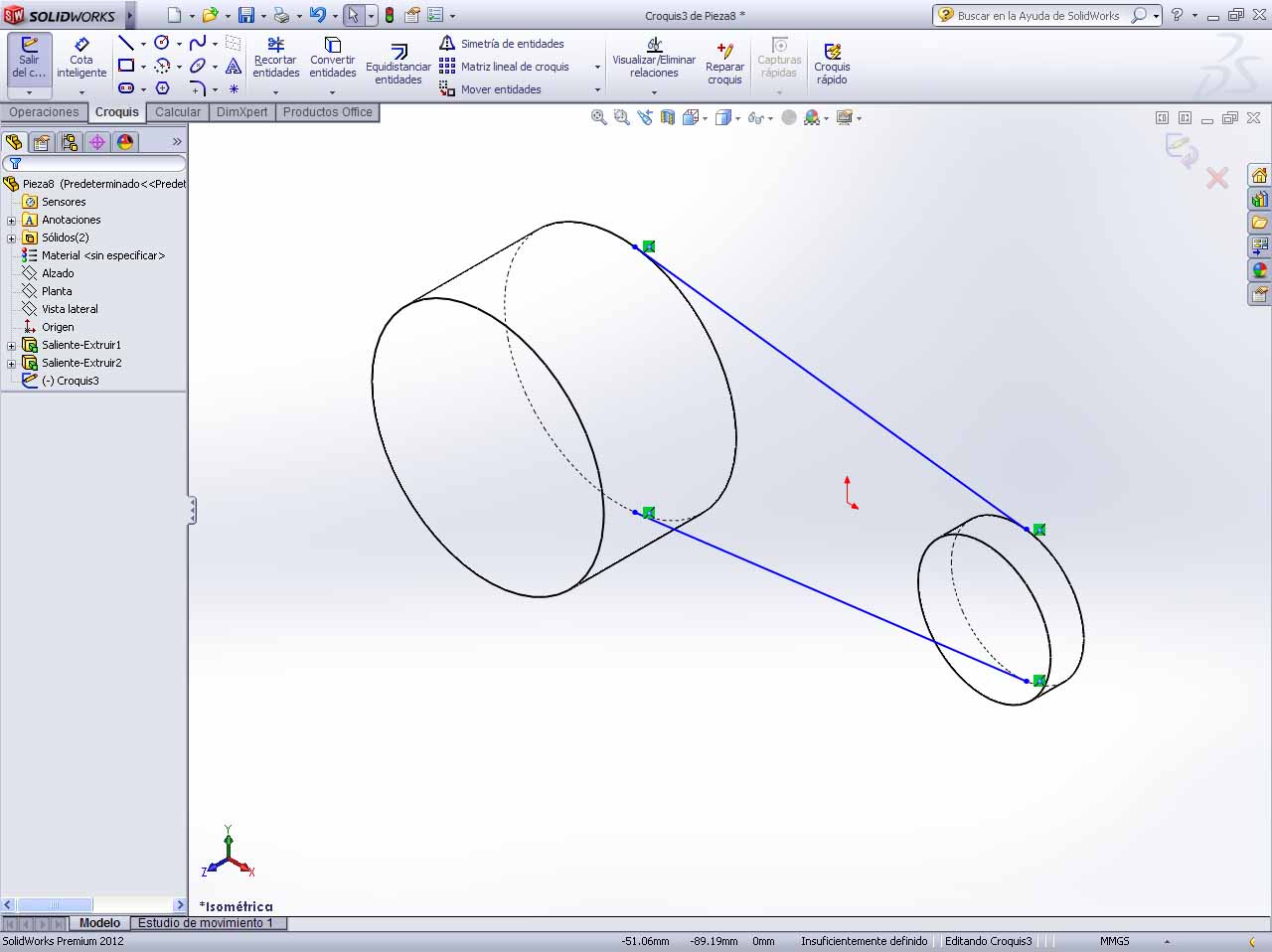Click the Save icon
The height and width of the screenshot is (952, 1272).
(x=245, y=15)
